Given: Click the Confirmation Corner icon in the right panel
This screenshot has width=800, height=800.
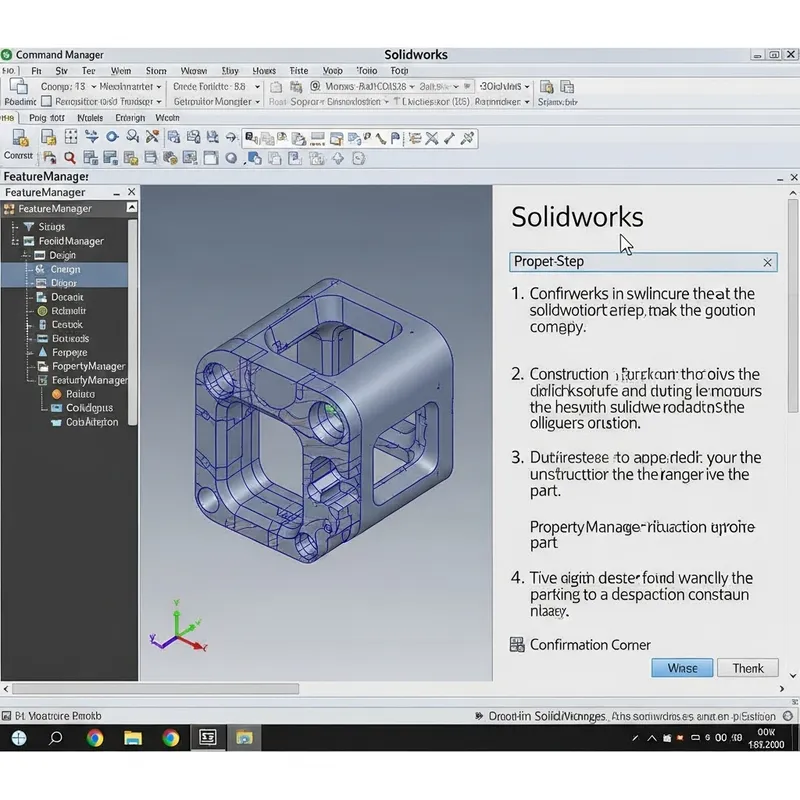Looking at the screenshot, I should coord(517,645).
